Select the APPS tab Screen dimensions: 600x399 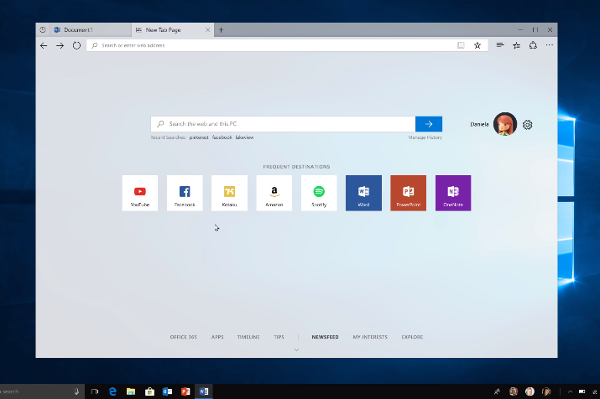pyautogui.click(x=217, y=337)
